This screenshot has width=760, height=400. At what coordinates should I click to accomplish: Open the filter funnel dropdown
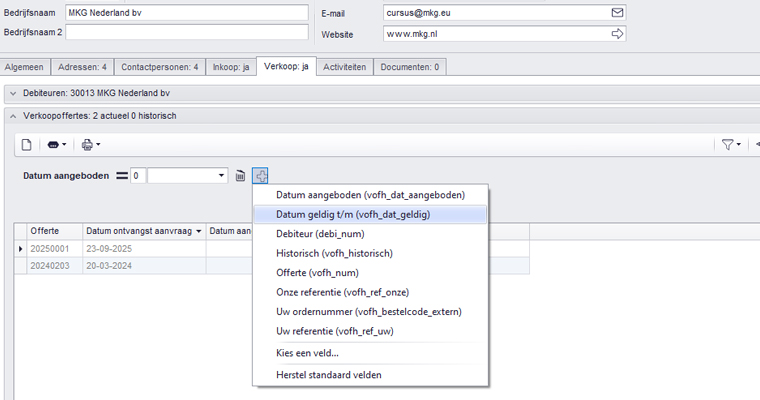click(x=731, y=144)
